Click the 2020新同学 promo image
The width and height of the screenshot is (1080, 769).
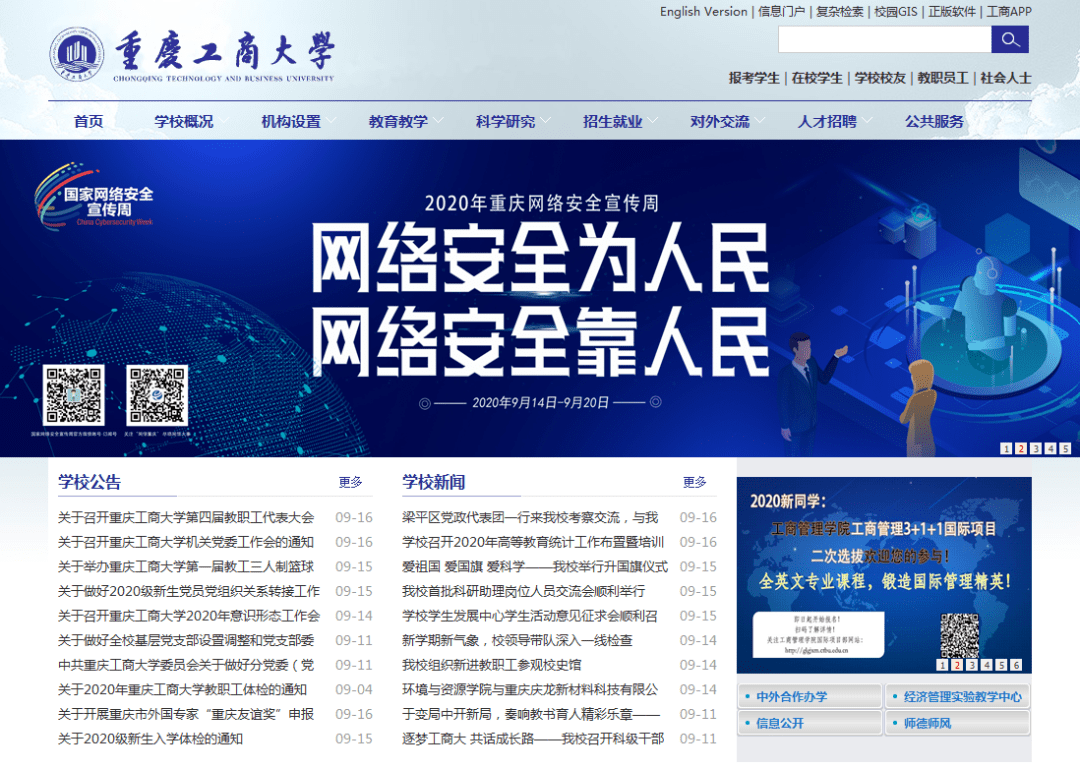pos(884,575)
